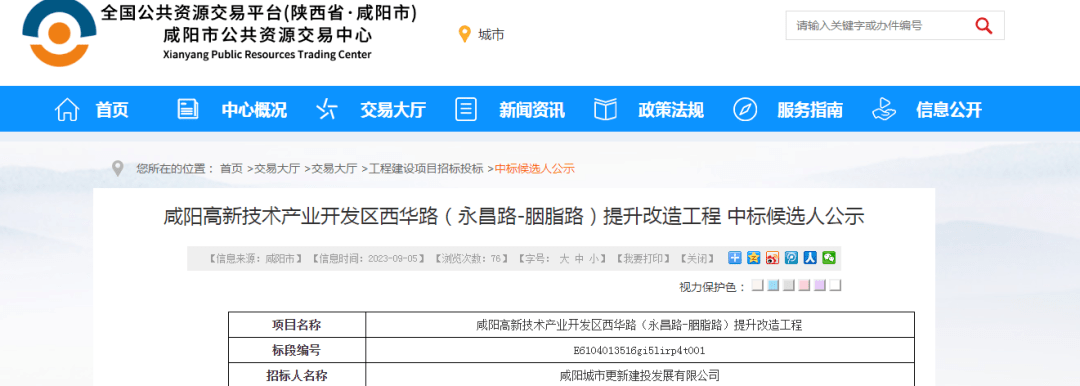
Task: Click cell 咸阳城市更新建投发展有限公司
Action: [639, 376]
